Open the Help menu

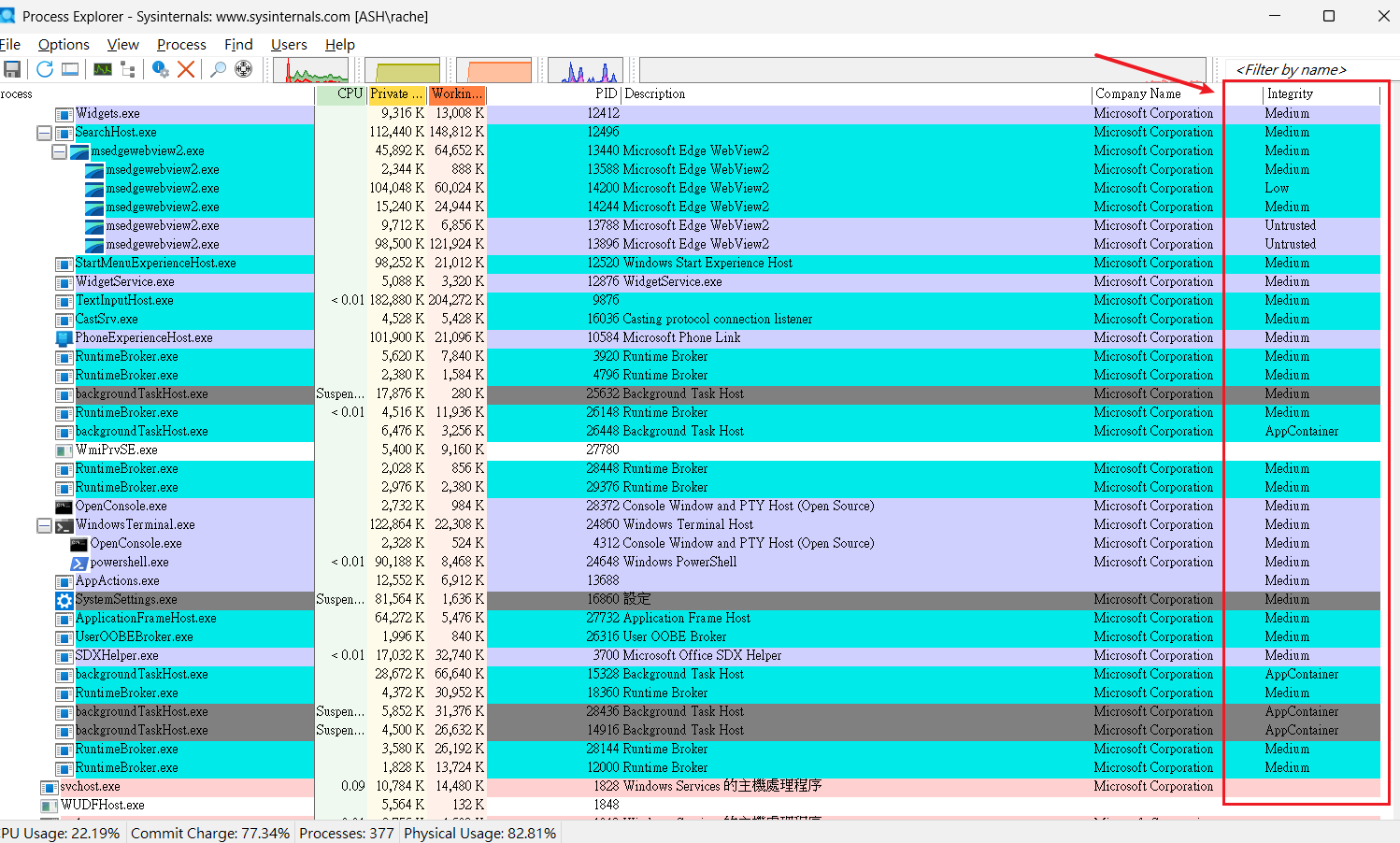coord(340,45)
